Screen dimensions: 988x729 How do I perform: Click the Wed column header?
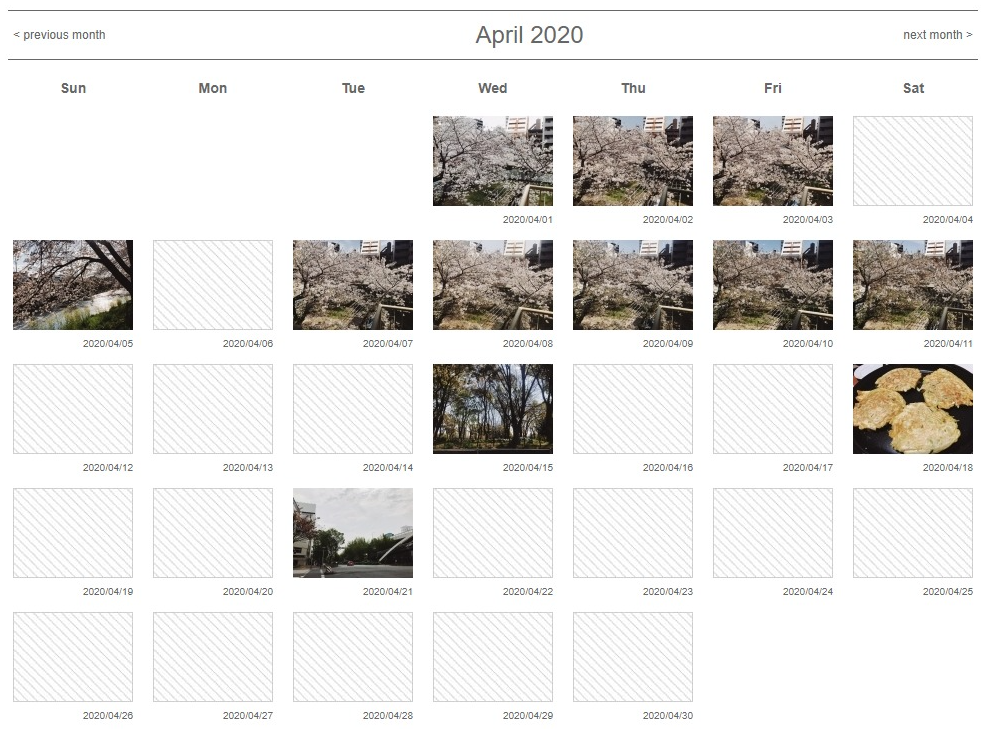pos(492,88)
